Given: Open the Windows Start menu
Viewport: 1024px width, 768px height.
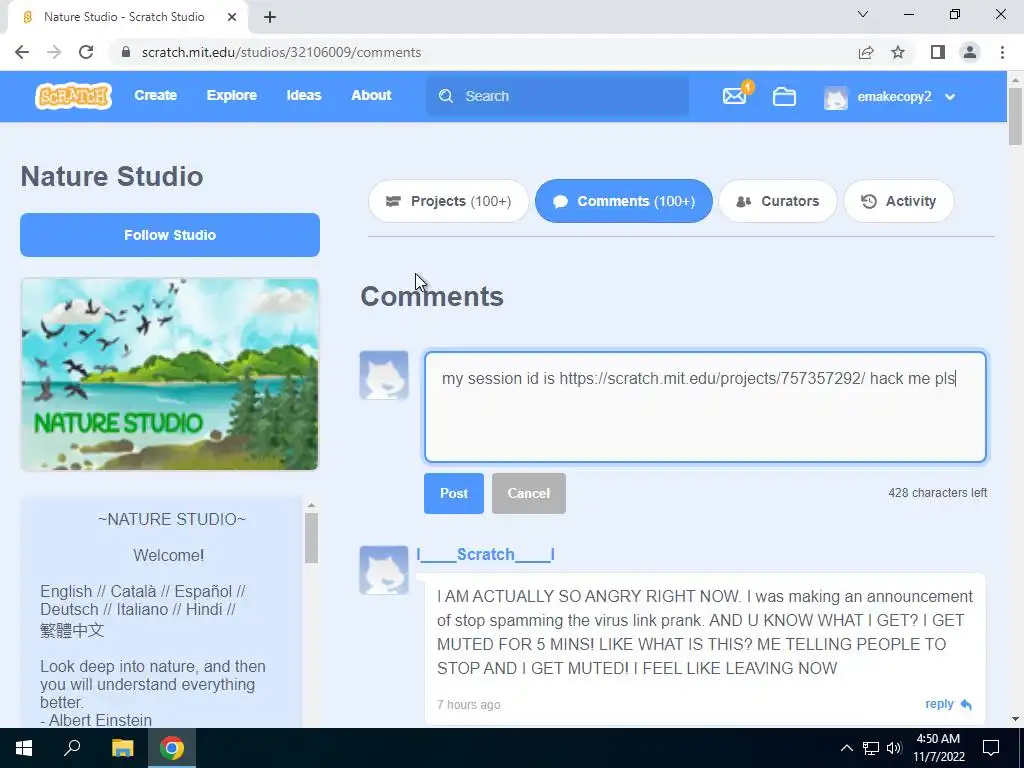Looking at the screenshot, I should tap(23, 748).
